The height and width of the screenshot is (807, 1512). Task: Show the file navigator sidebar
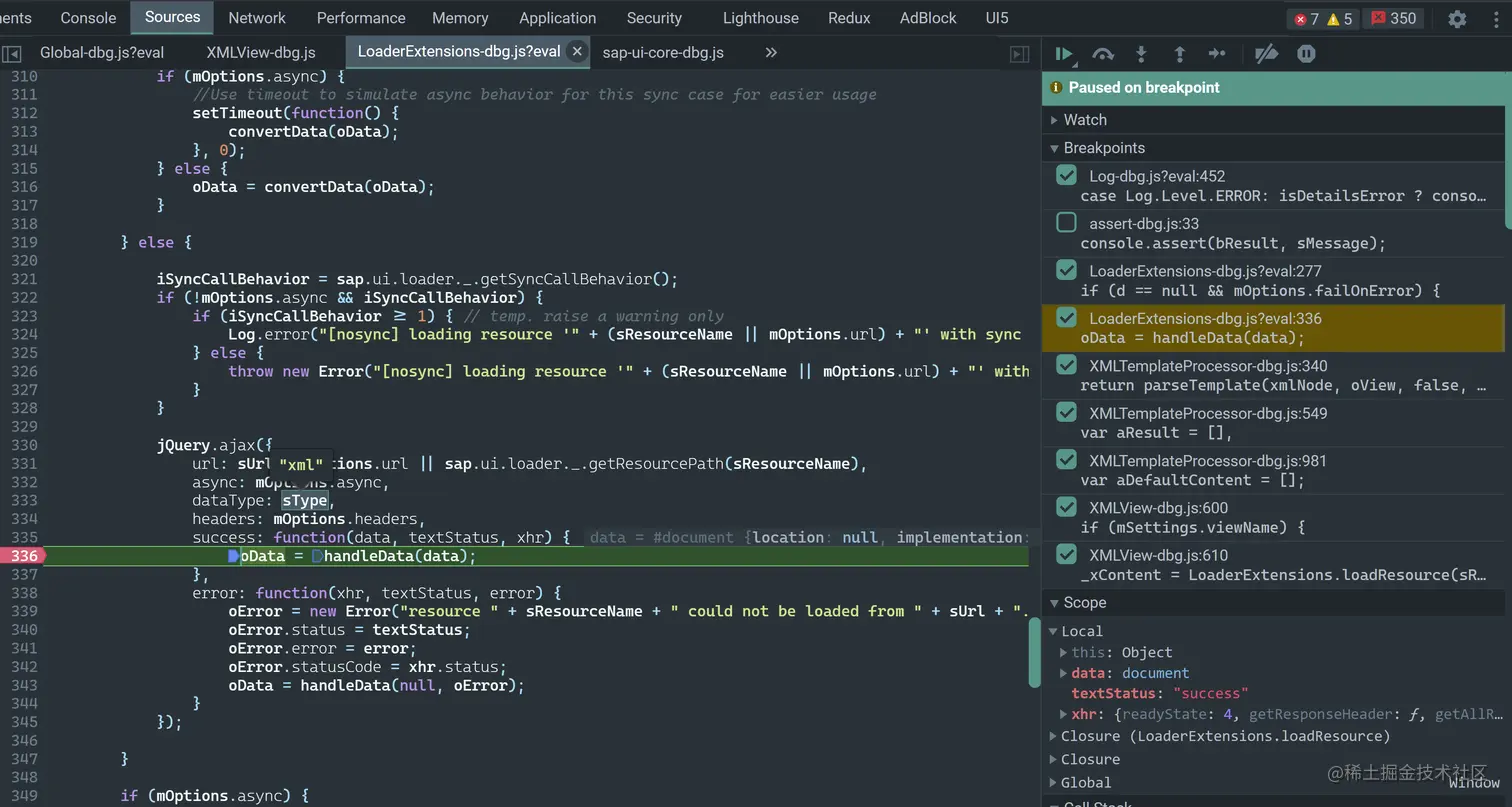[x=12, y=53]
